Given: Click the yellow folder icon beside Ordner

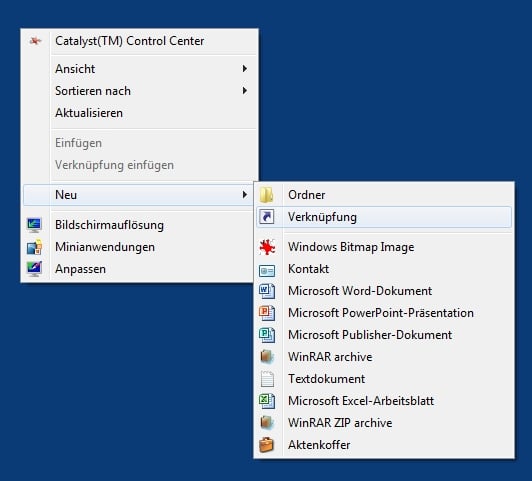Looking at the screenshot, I should tap(267, 195).
